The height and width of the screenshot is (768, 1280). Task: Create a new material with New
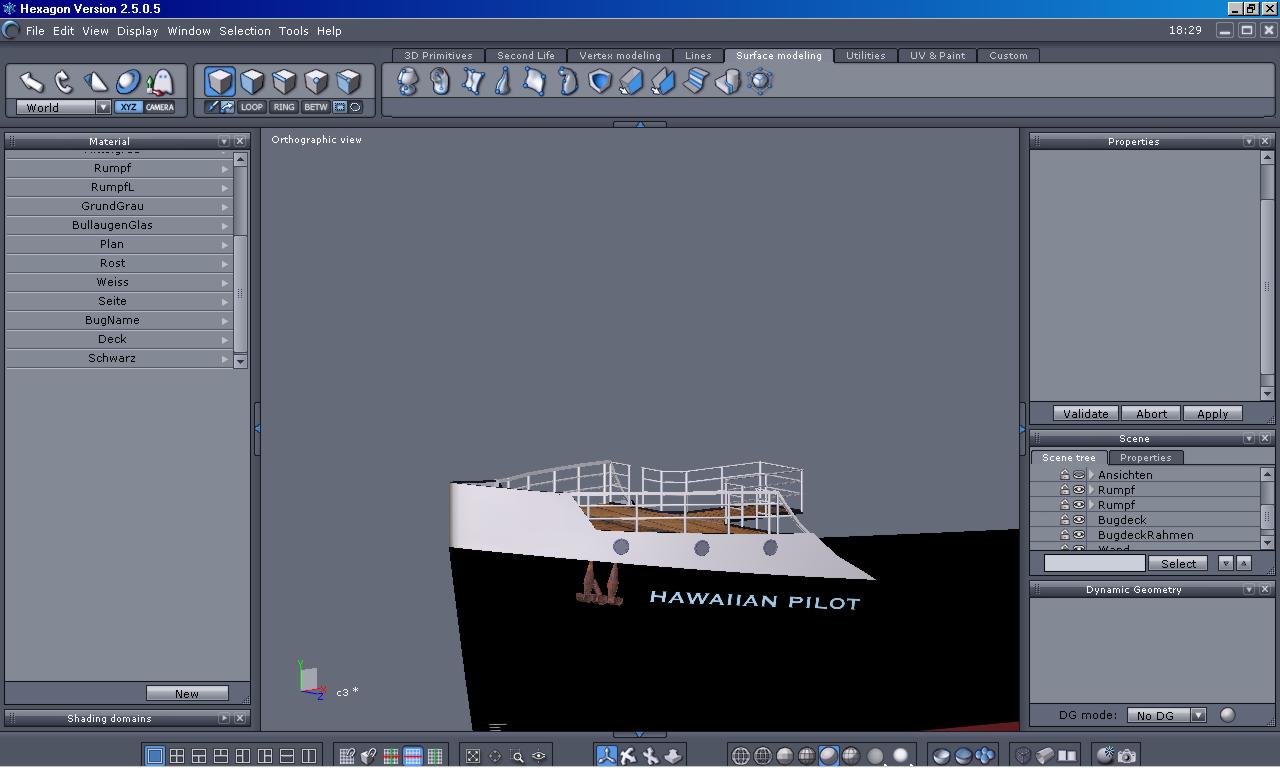[x=187, y=694]
